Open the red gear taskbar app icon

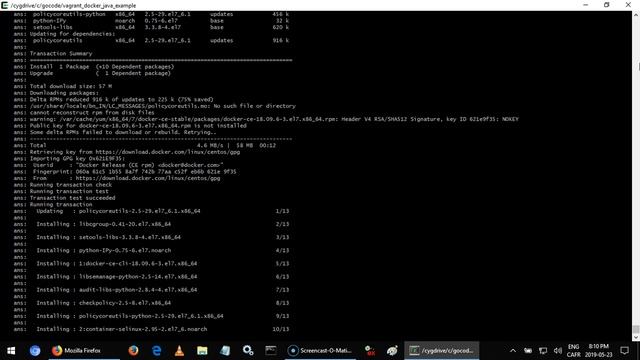(x=370, y=351)
